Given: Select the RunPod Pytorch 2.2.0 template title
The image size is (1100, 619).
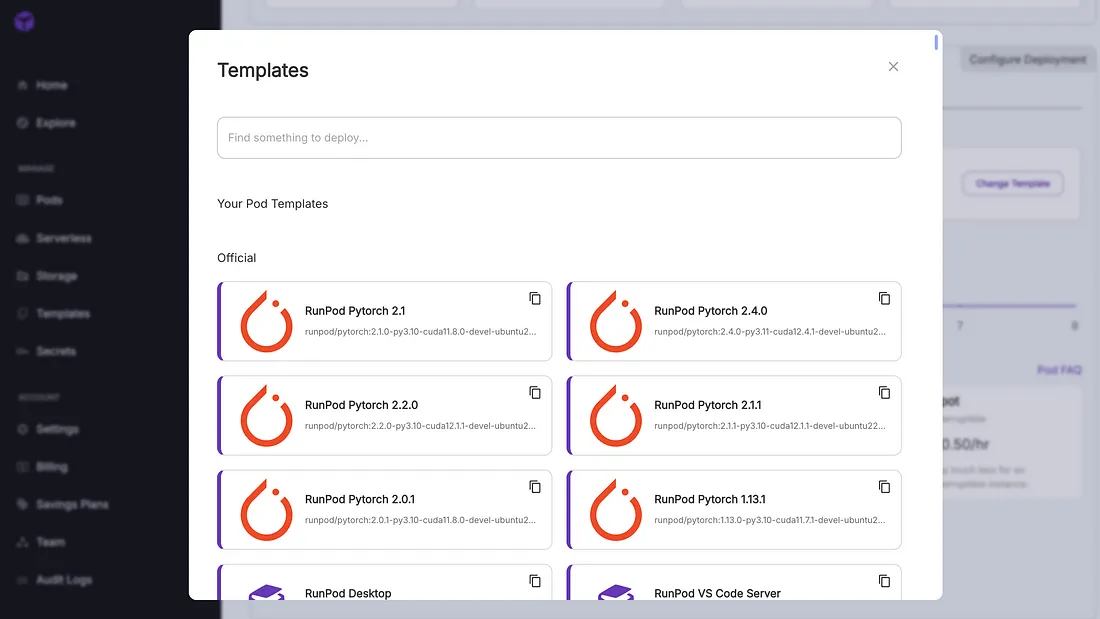Looking at the screenshot, I should [x=361, y=405].
